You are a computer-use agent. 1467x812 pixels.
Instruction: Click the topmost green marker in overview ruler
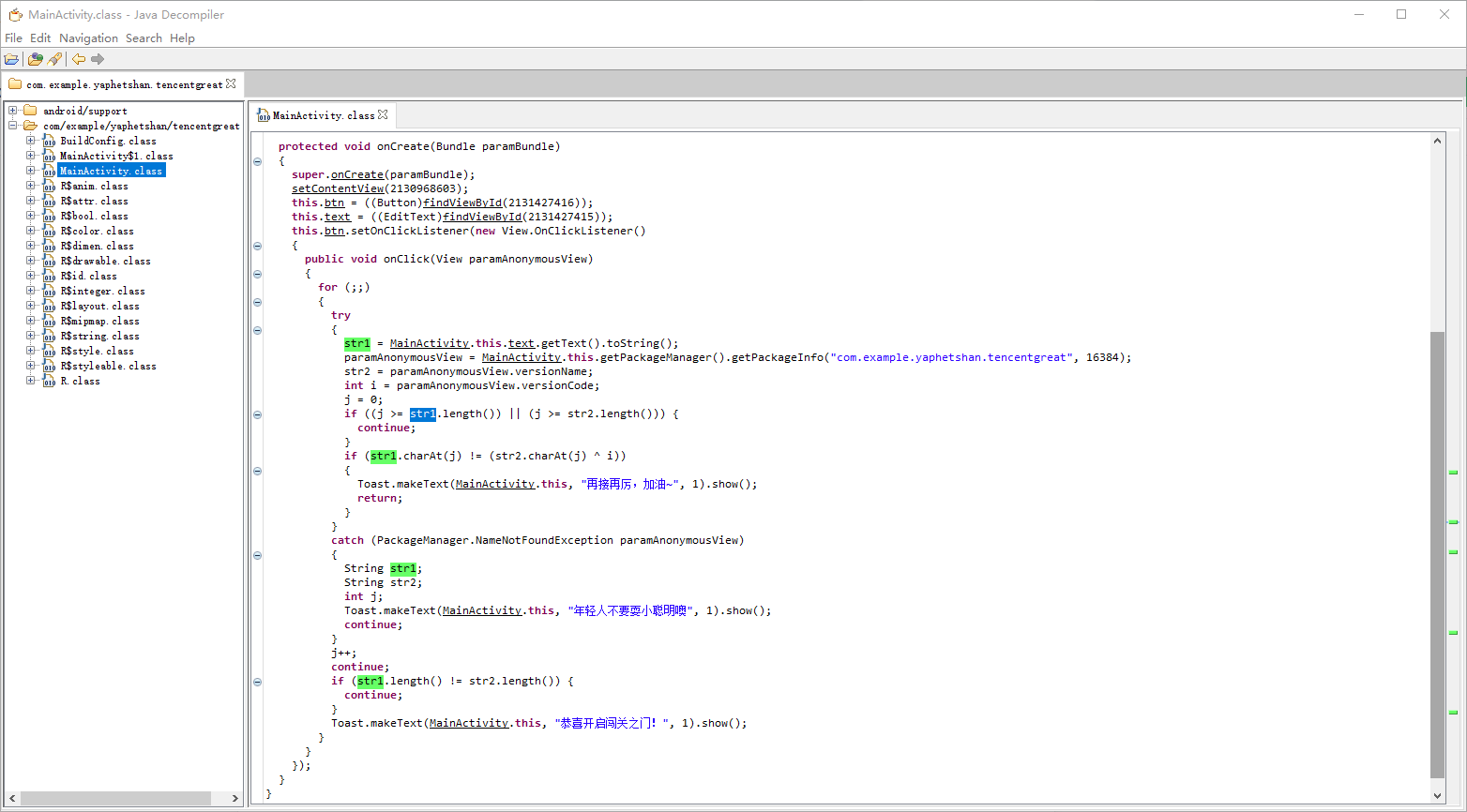1453,473
